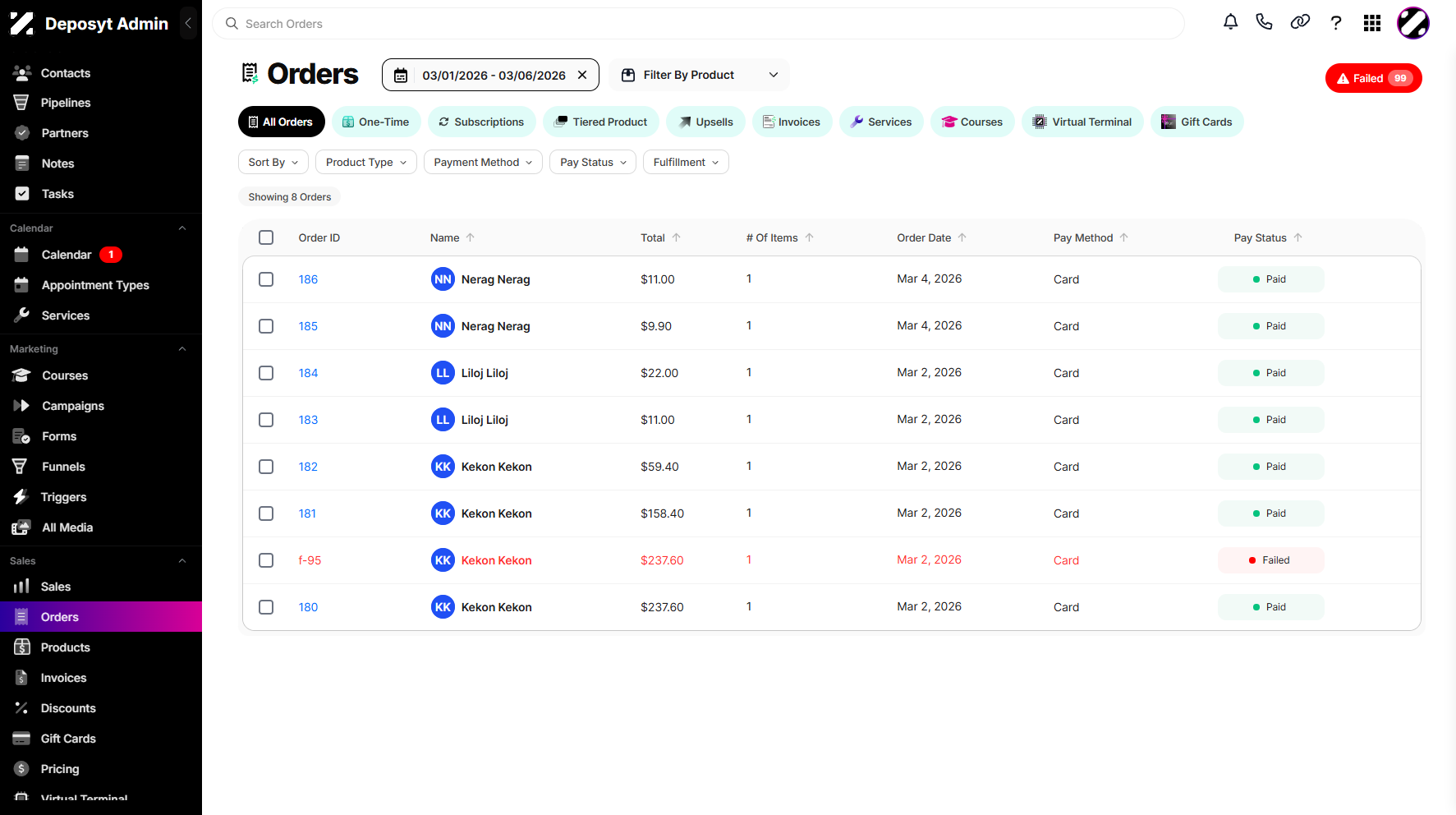This screenshot has width=1456, height=815.
Task: Open order 185 link
Action: click(308, 326)
